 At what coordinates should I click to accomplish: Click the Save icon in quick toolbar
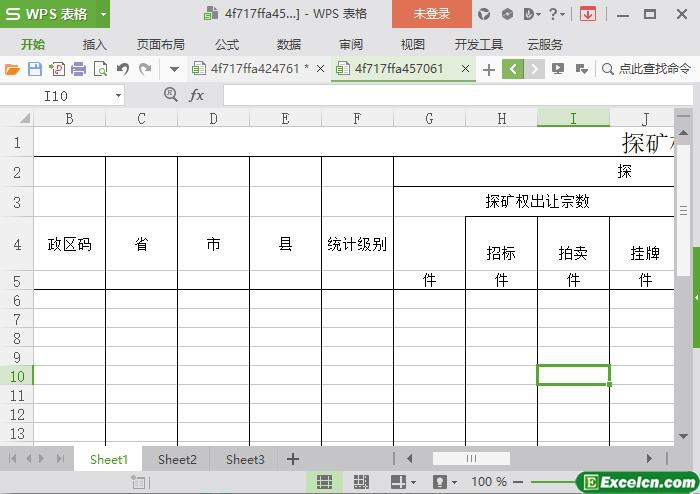35,69
